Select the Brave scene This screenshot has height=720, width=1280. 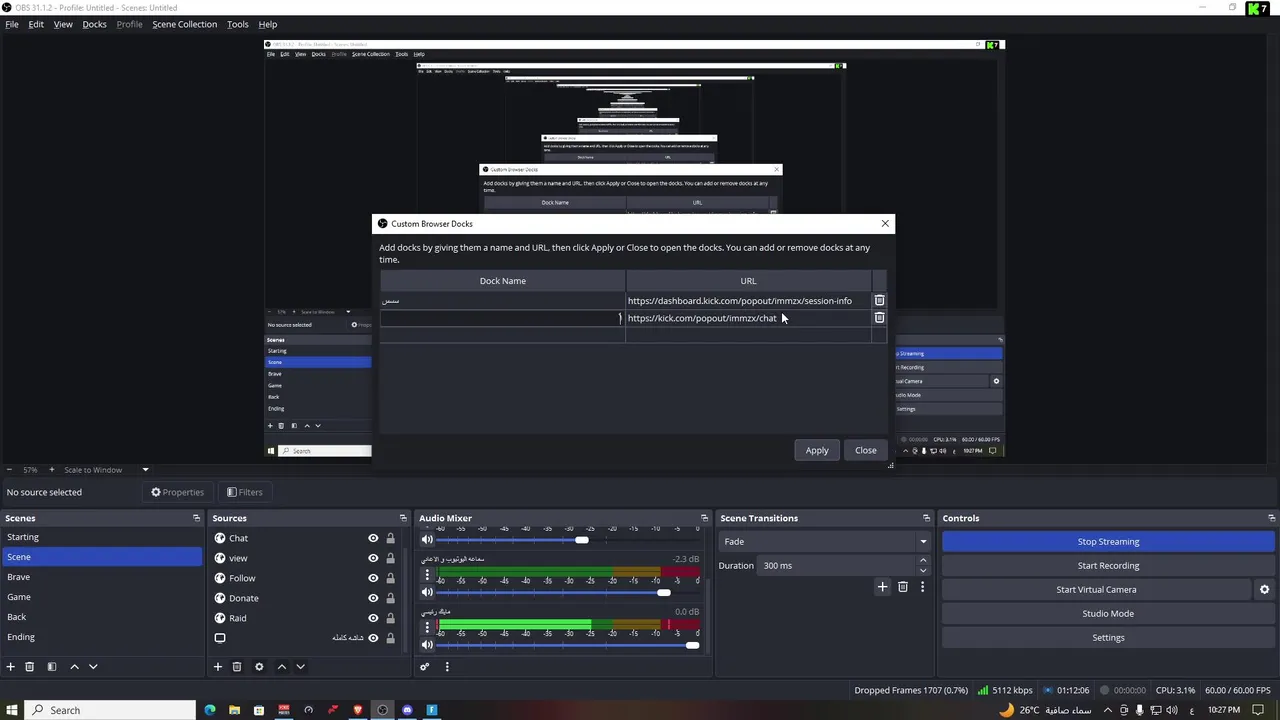[x=101, y=577]
